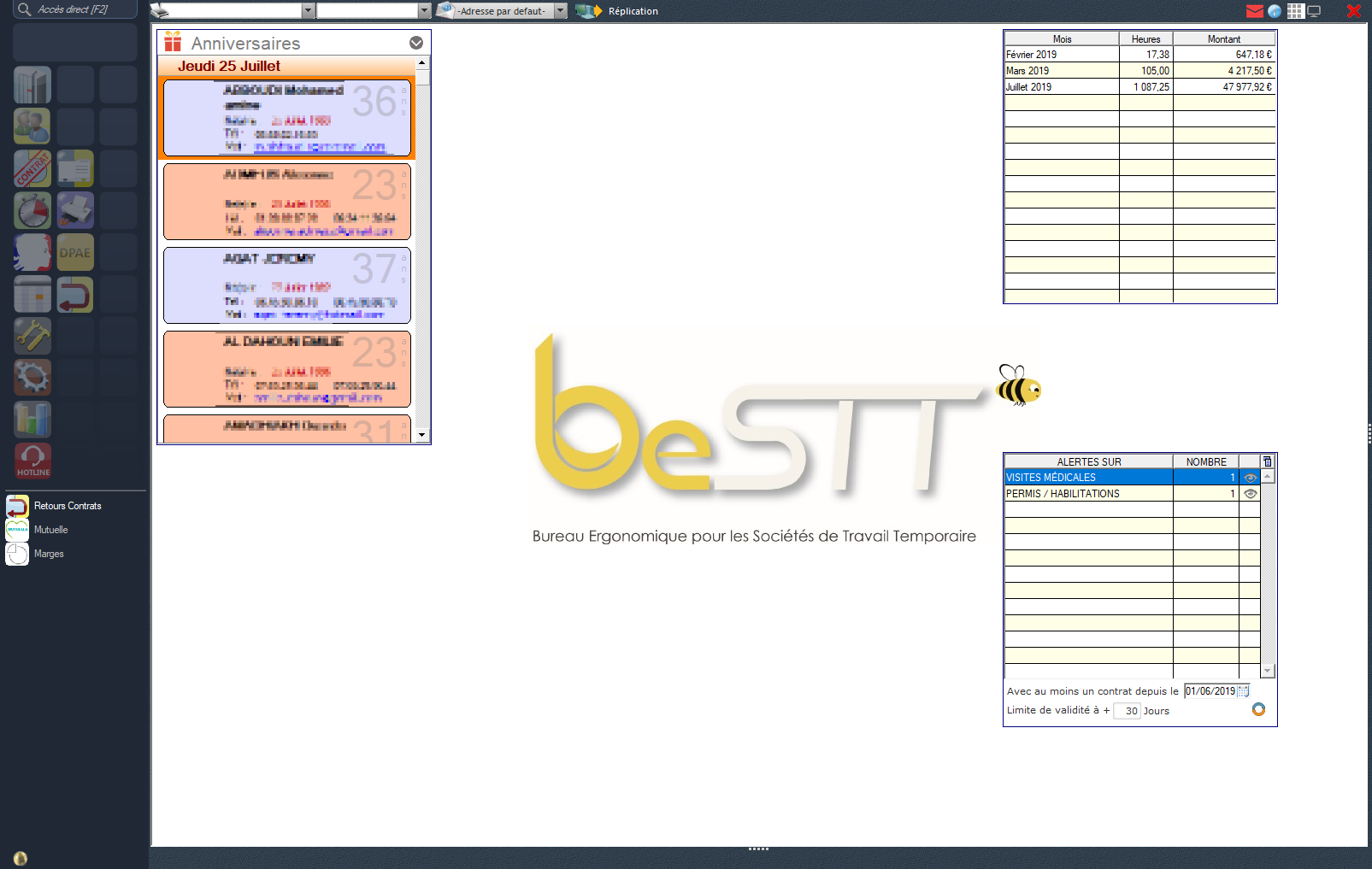Click the NOMBRE column header

click(x=1206, y=461)
